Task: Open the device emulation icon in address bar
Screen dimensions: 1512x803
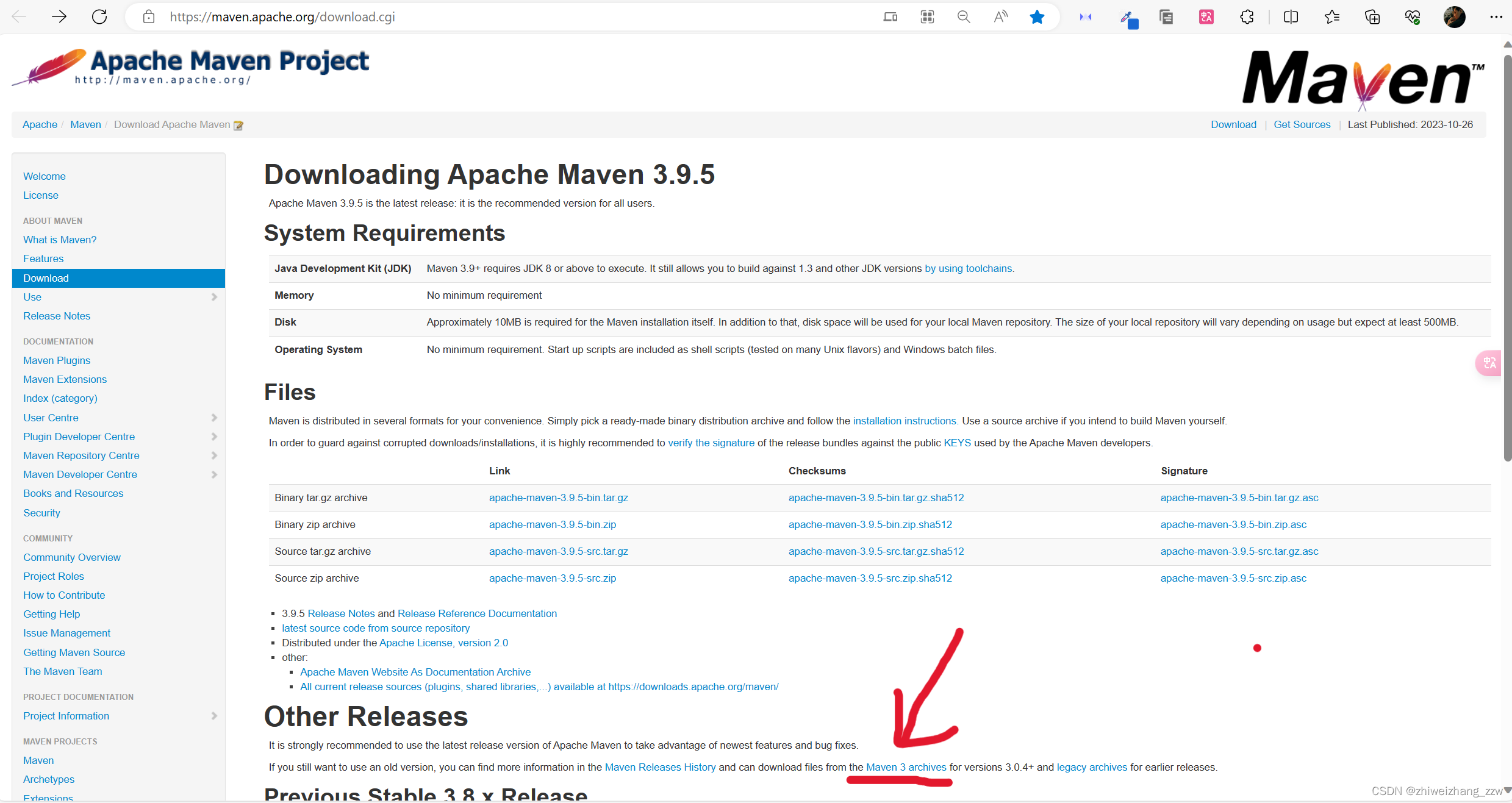Action: (890, 16)
